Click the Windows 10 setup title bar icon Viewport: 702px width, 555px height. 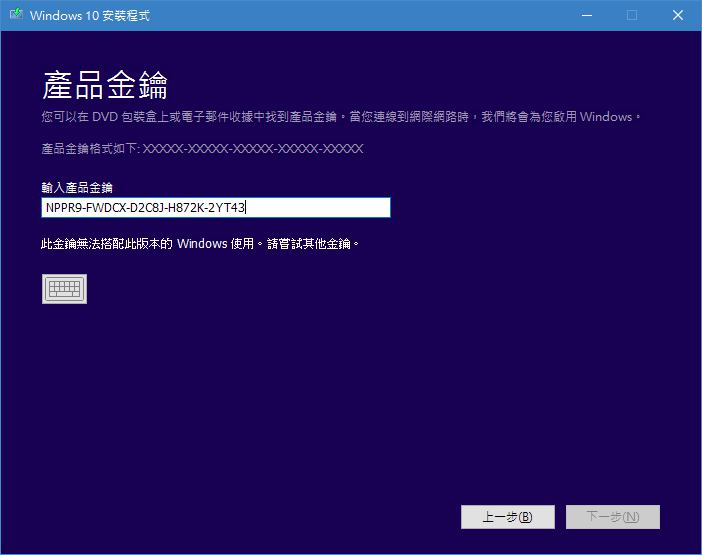pos(17,15)
